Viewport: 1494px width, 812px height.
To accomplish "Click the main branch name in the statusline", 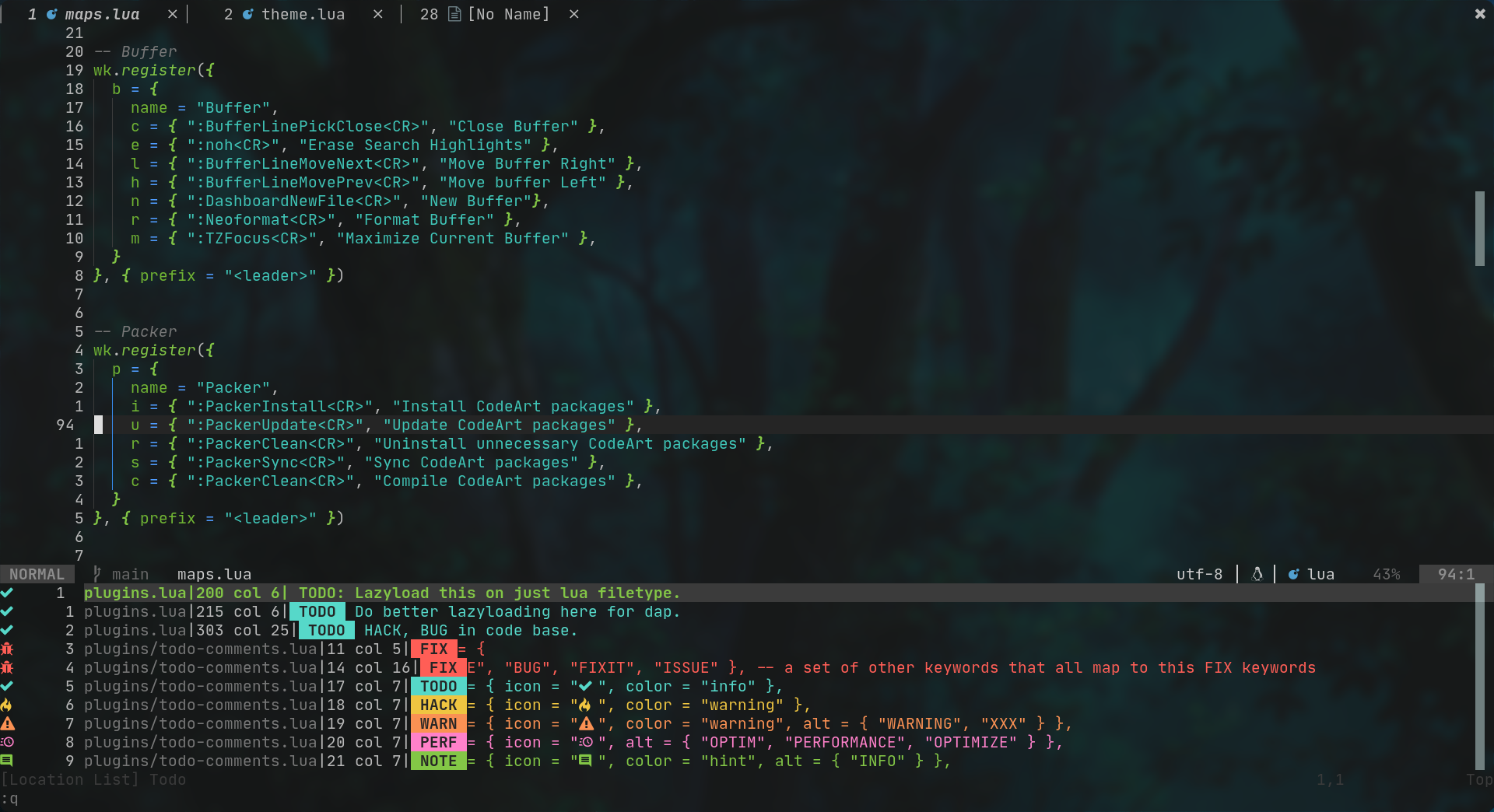I will click(130, 574).
